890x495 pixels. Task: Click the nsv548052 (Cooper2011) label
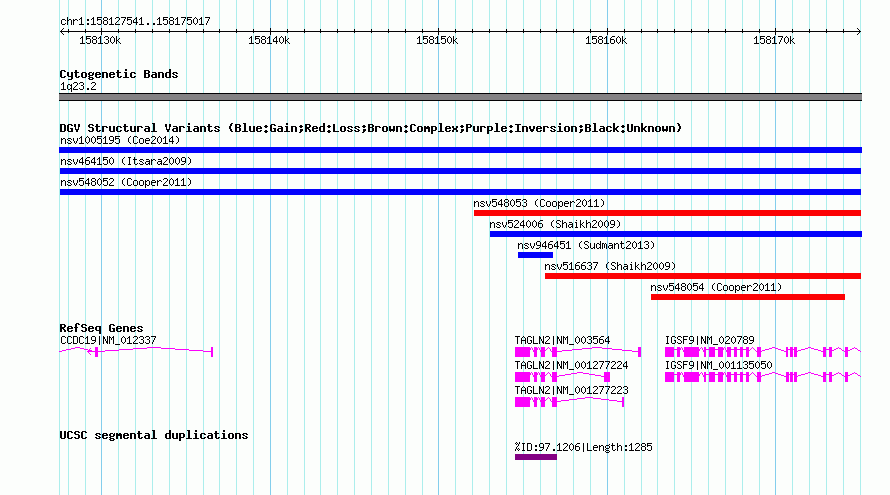tap(126, 182)
